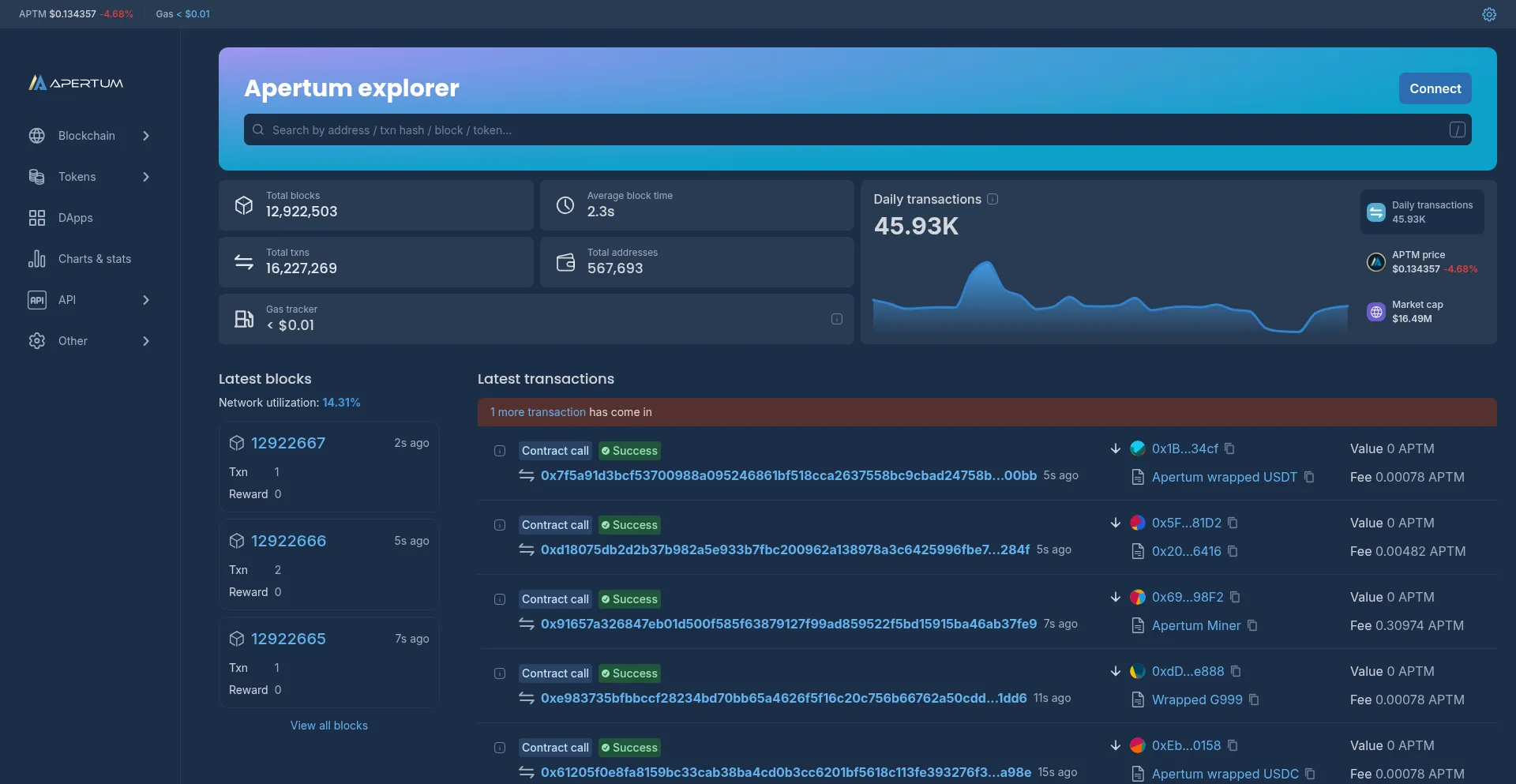Open the Charts & stats page
1516x784 pixels.
(x=90, y=259)
